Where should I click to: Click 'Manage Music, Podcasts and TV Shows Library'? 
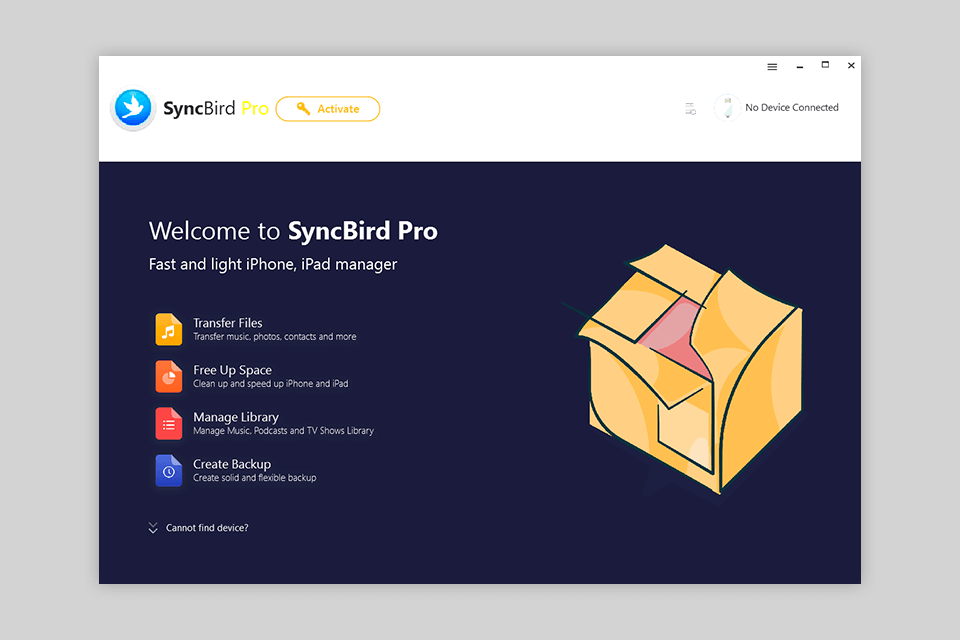coord(283,431)
